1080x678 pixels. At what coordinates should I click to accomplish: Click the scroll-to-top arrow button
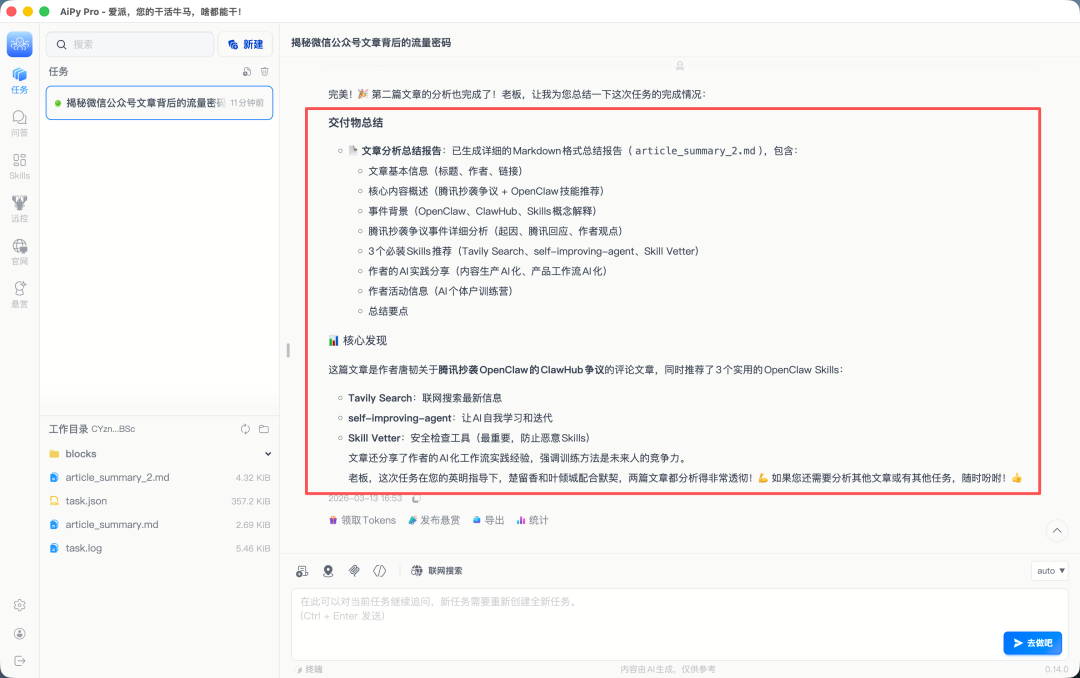click(x=1057, y=531)
